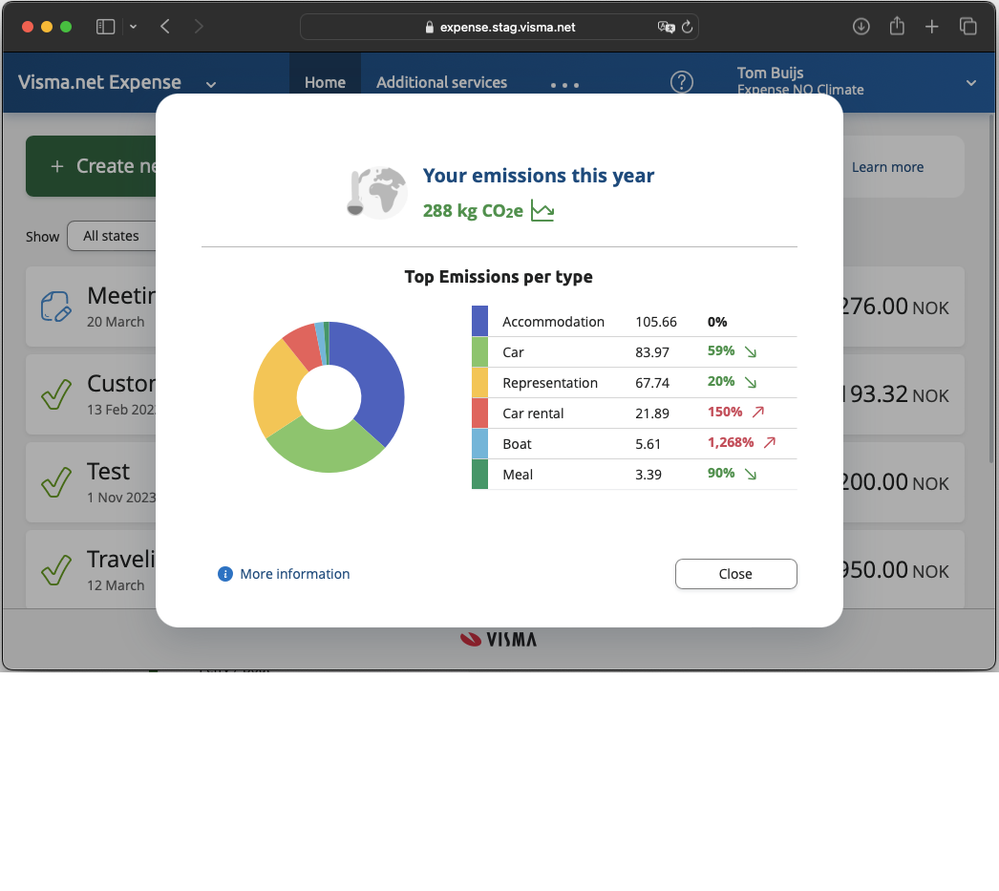This screenshot has height=891, width=999.
Task: Reload the page with the refresh icon
Action: [x=687, y=27]
